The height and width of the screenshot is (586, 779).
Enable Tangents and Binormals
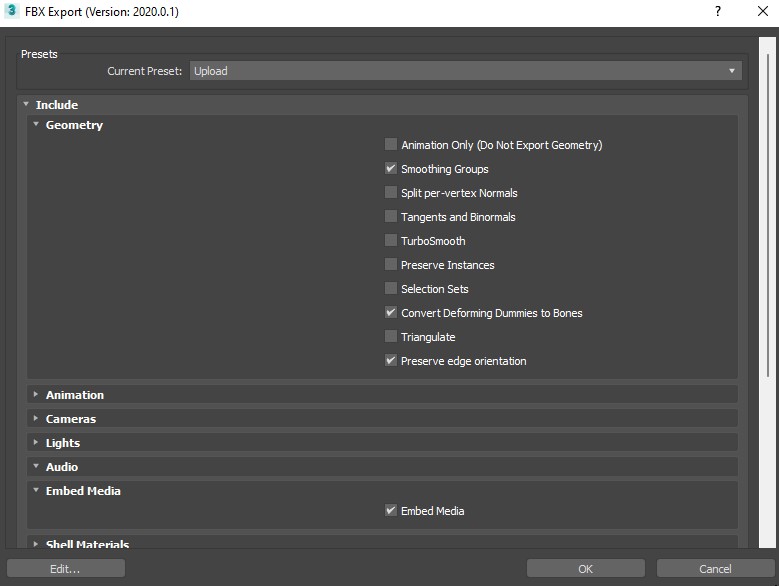tap(391, 217)
